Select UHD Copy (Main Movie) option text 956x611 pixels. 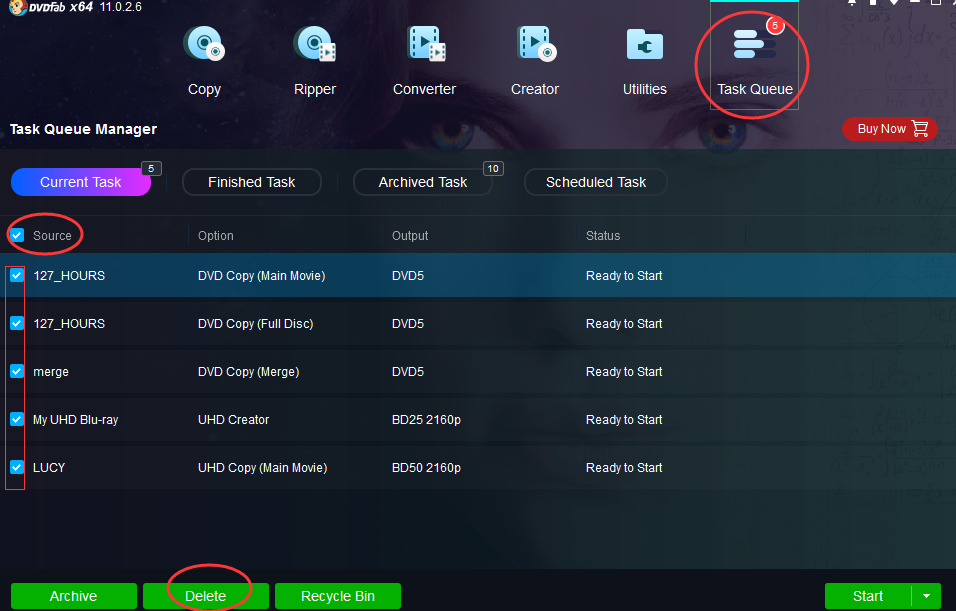point(263,468)
